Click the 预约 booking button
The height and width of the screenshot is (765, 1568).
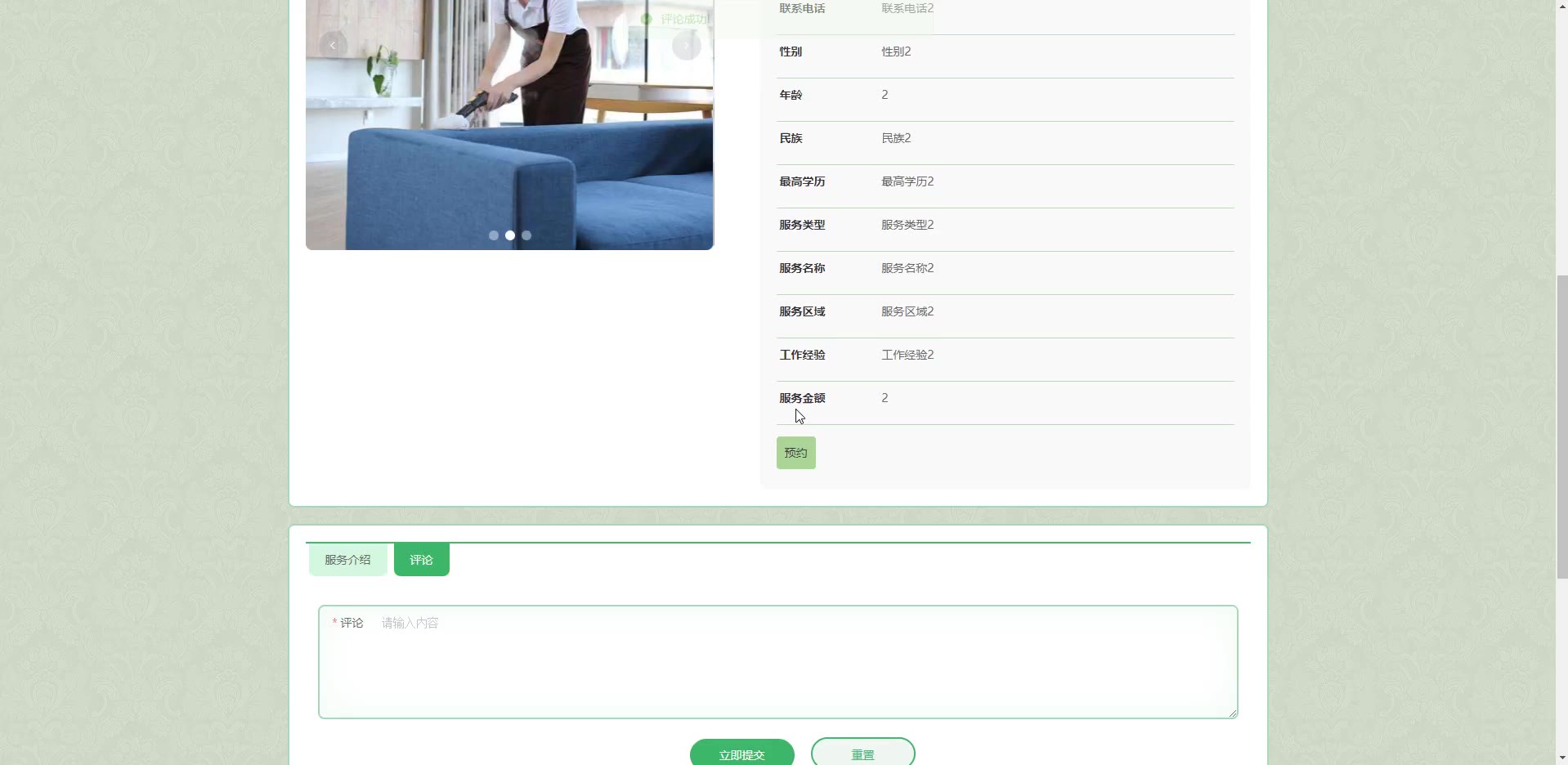click(796, 453)
